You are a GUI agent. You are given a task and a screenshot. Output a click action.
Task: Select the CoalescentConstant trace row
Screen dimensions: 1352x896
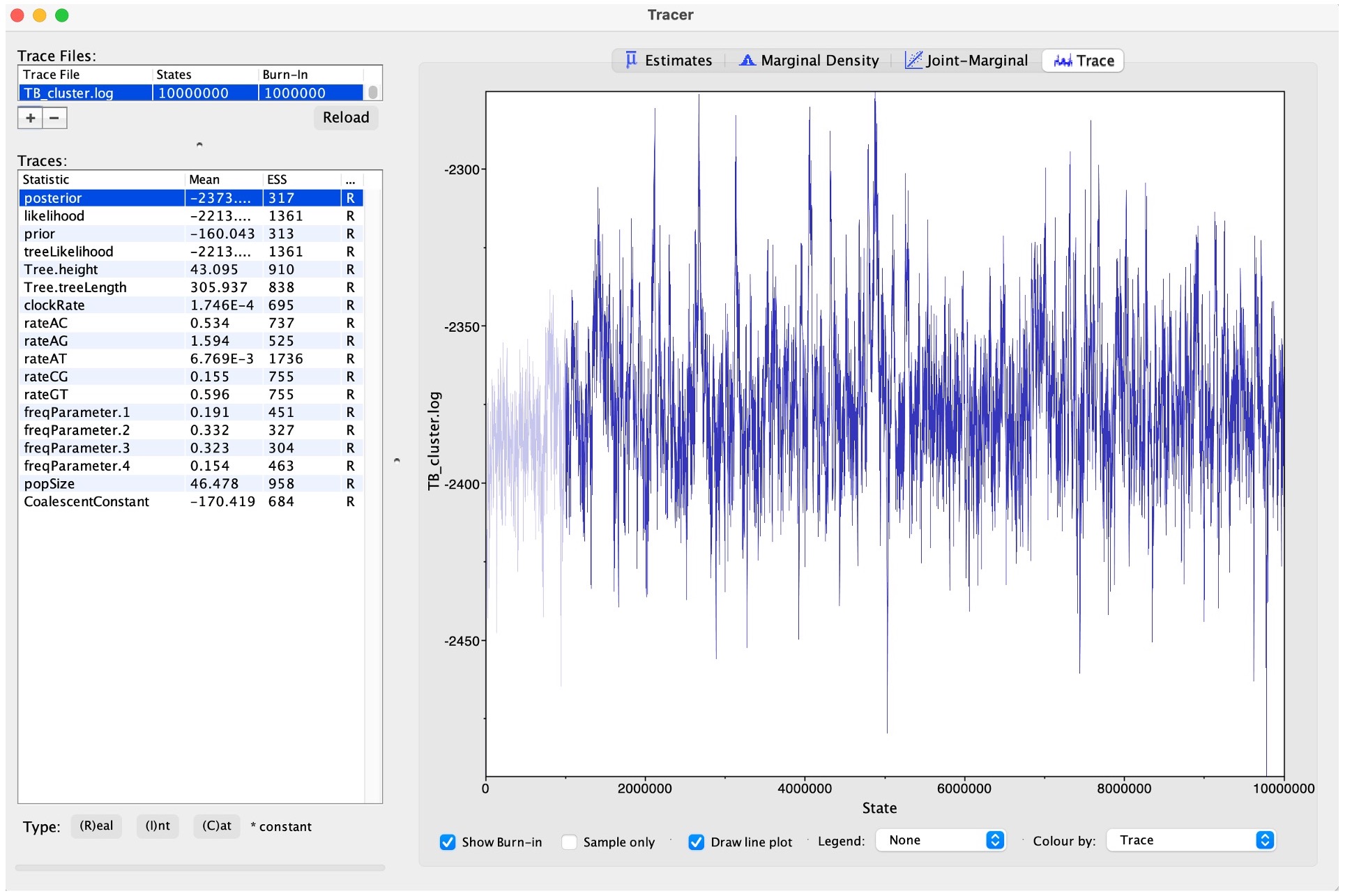coord(191,502)
